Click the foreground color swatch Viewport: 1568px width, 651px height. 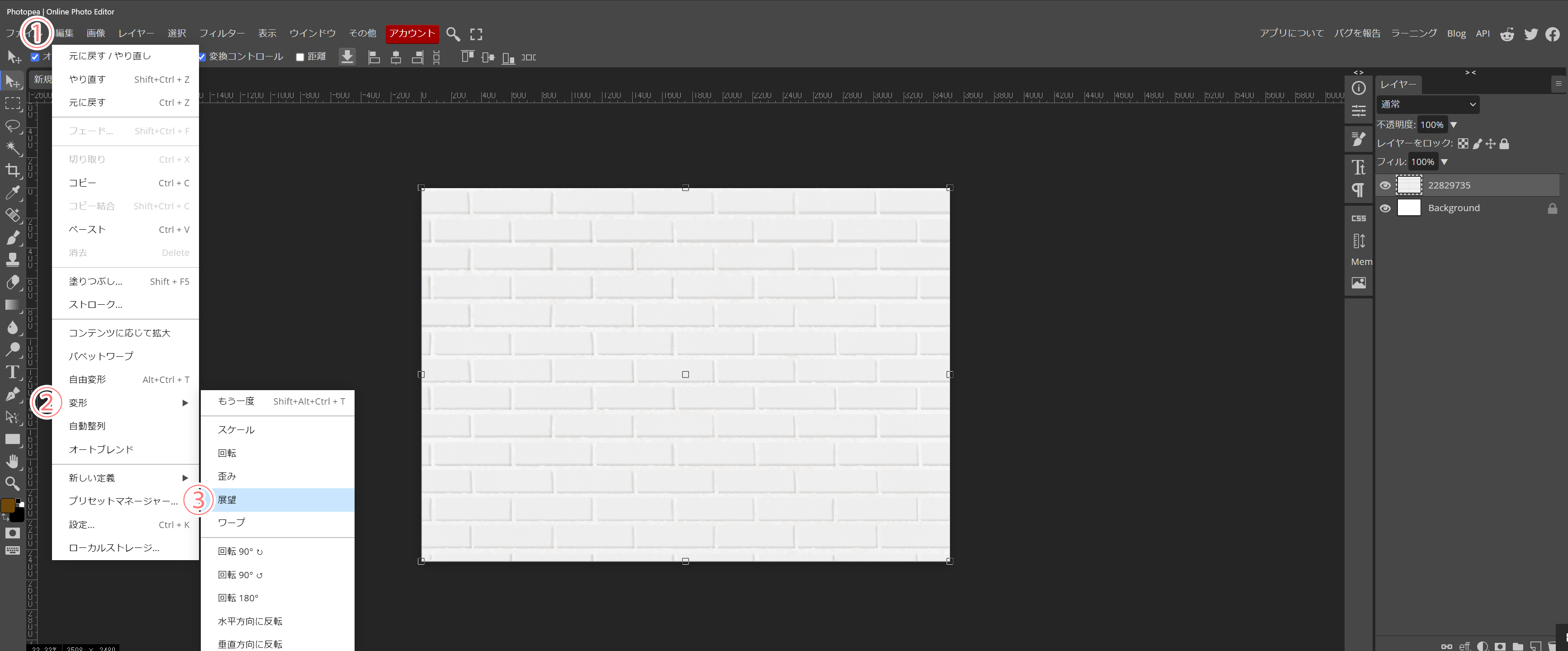tap(8, 505)
